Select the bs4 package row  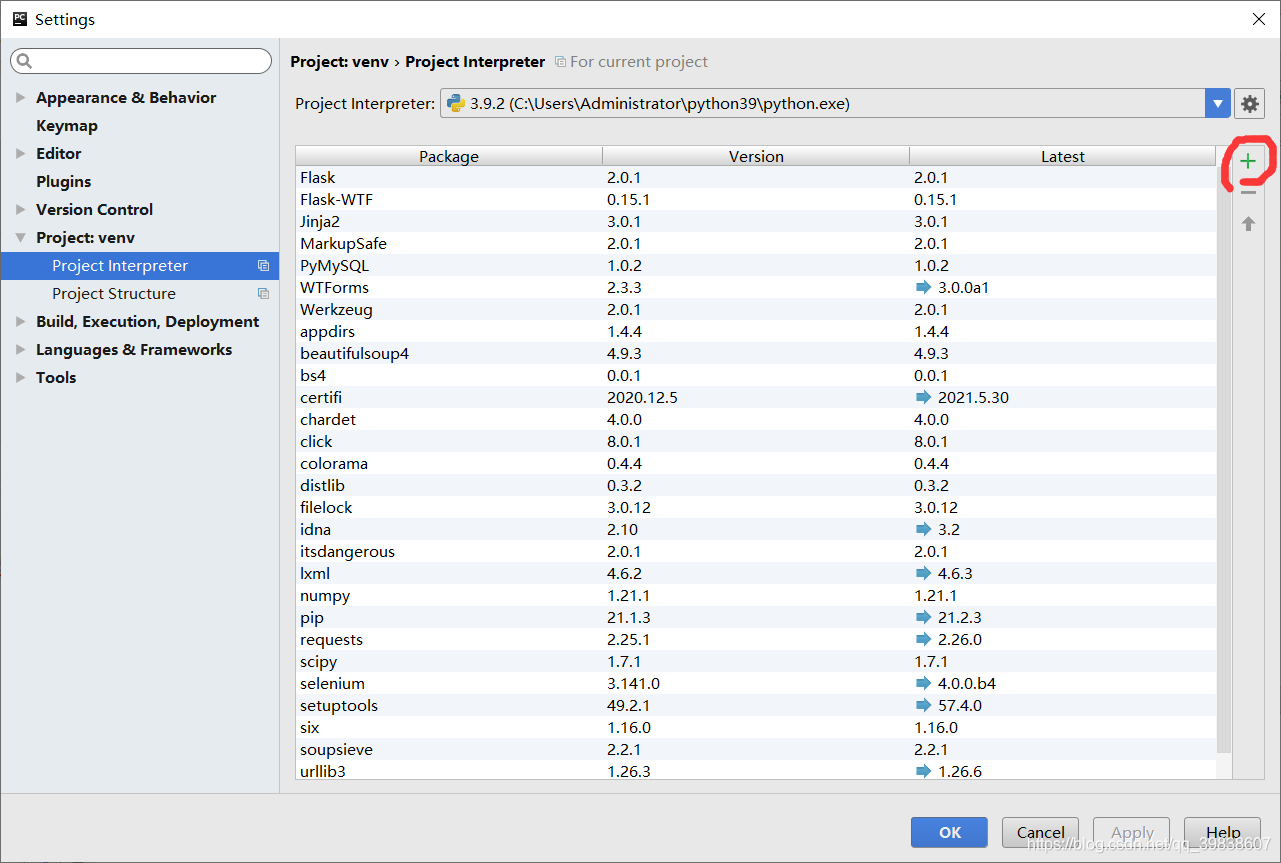click(x=756, y=375)
